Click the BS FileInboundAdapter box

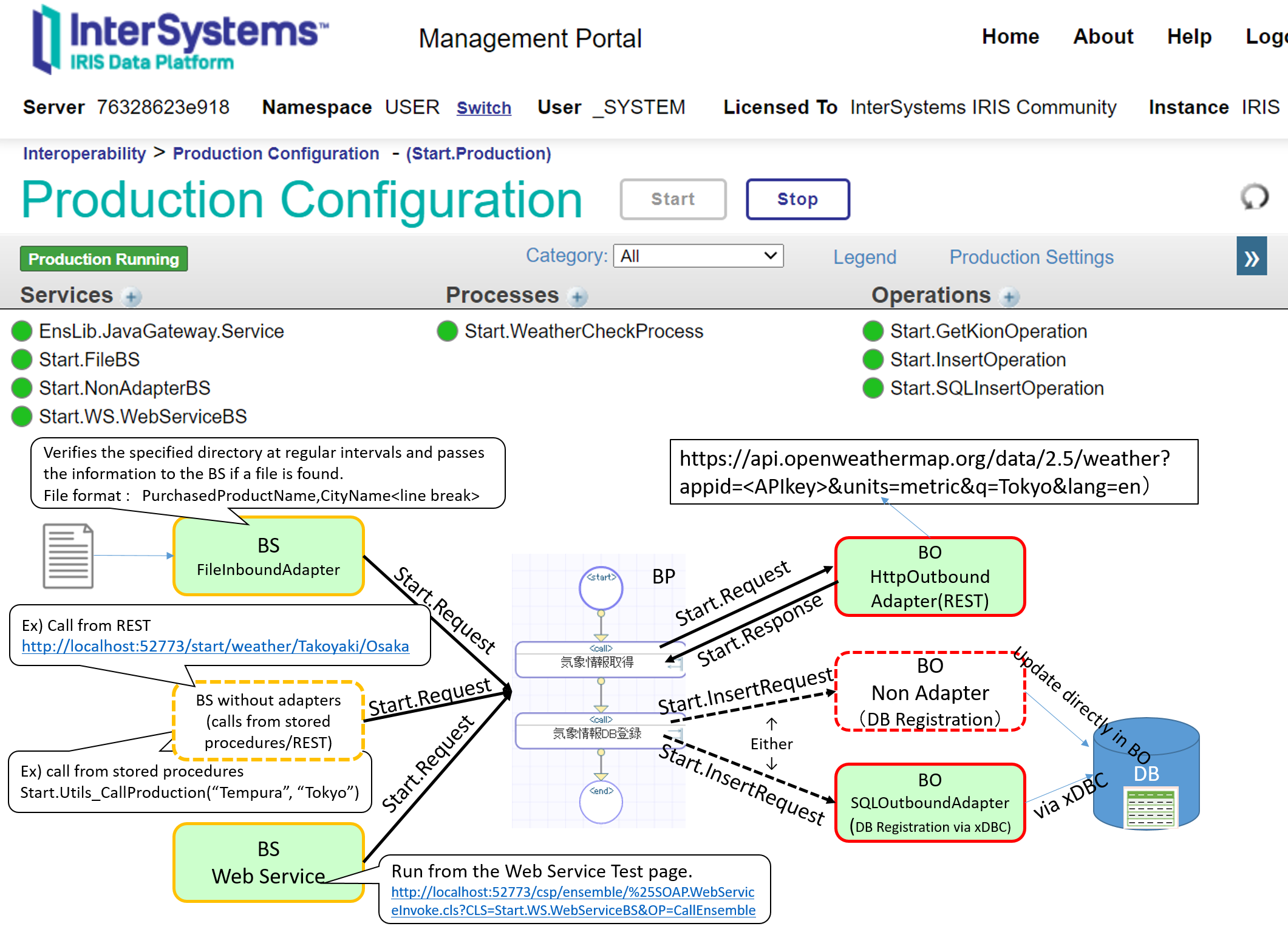click(268, 556)
